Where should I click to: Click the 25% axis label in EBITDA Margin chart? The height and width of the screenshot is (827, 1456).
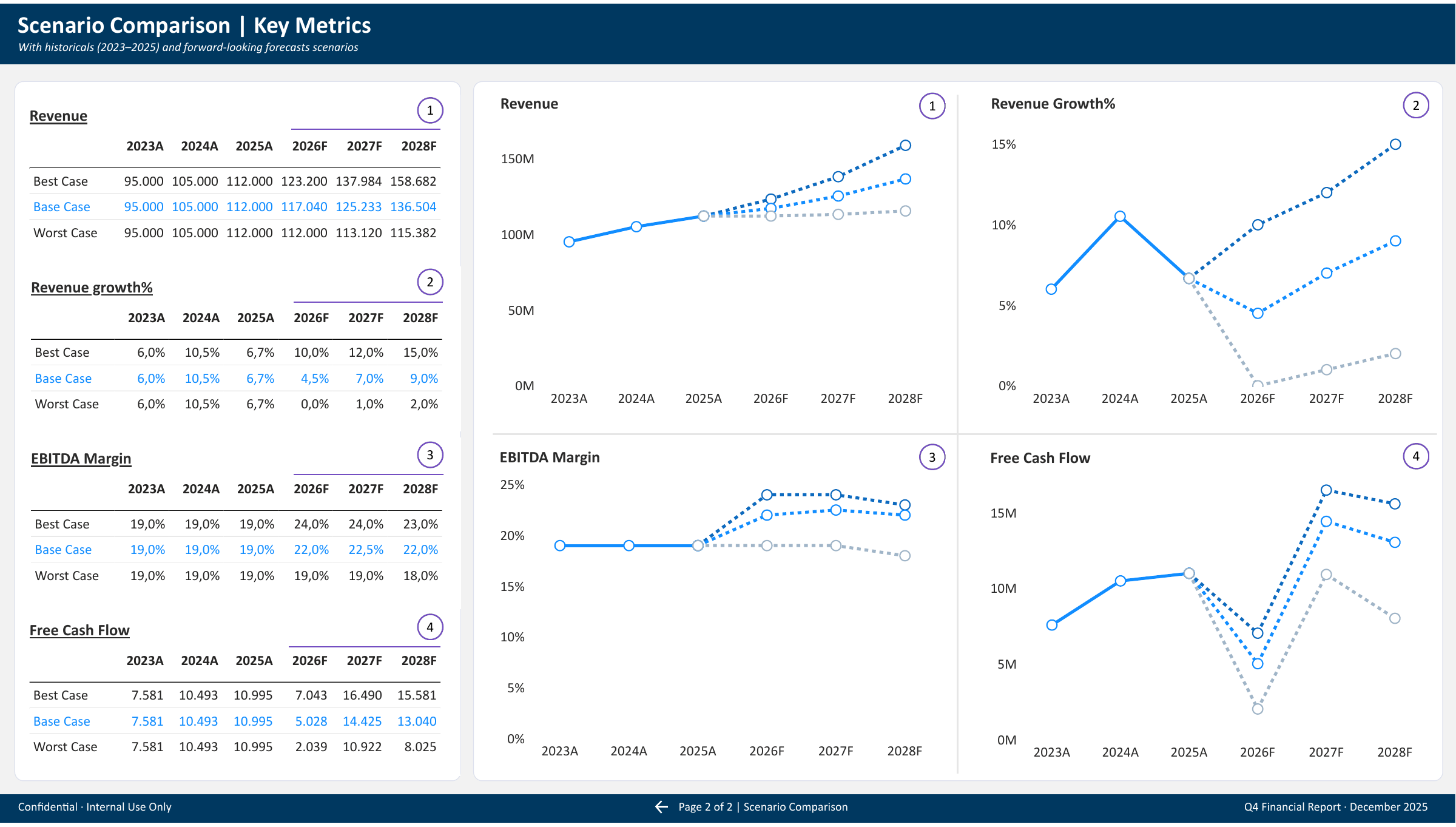pos(512,485)
